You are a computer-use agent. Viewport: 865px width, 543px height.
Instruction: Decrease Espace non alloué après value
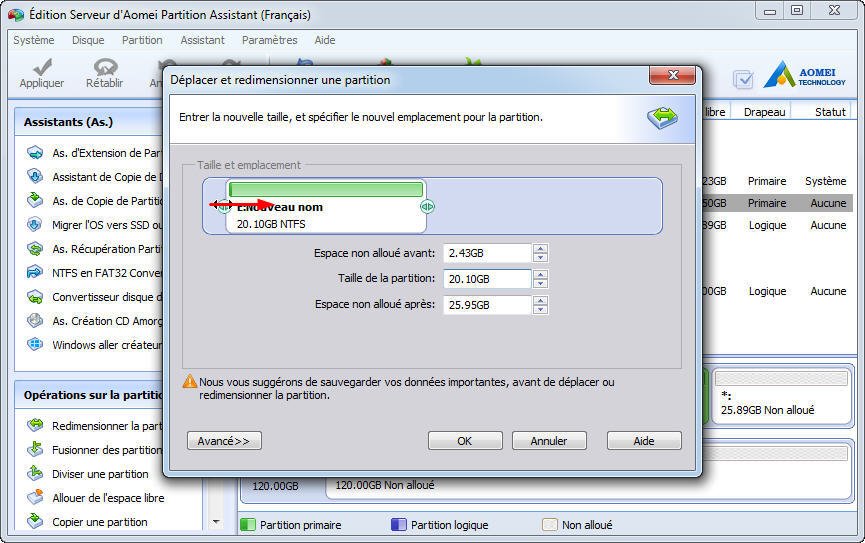tap(541, 310)
